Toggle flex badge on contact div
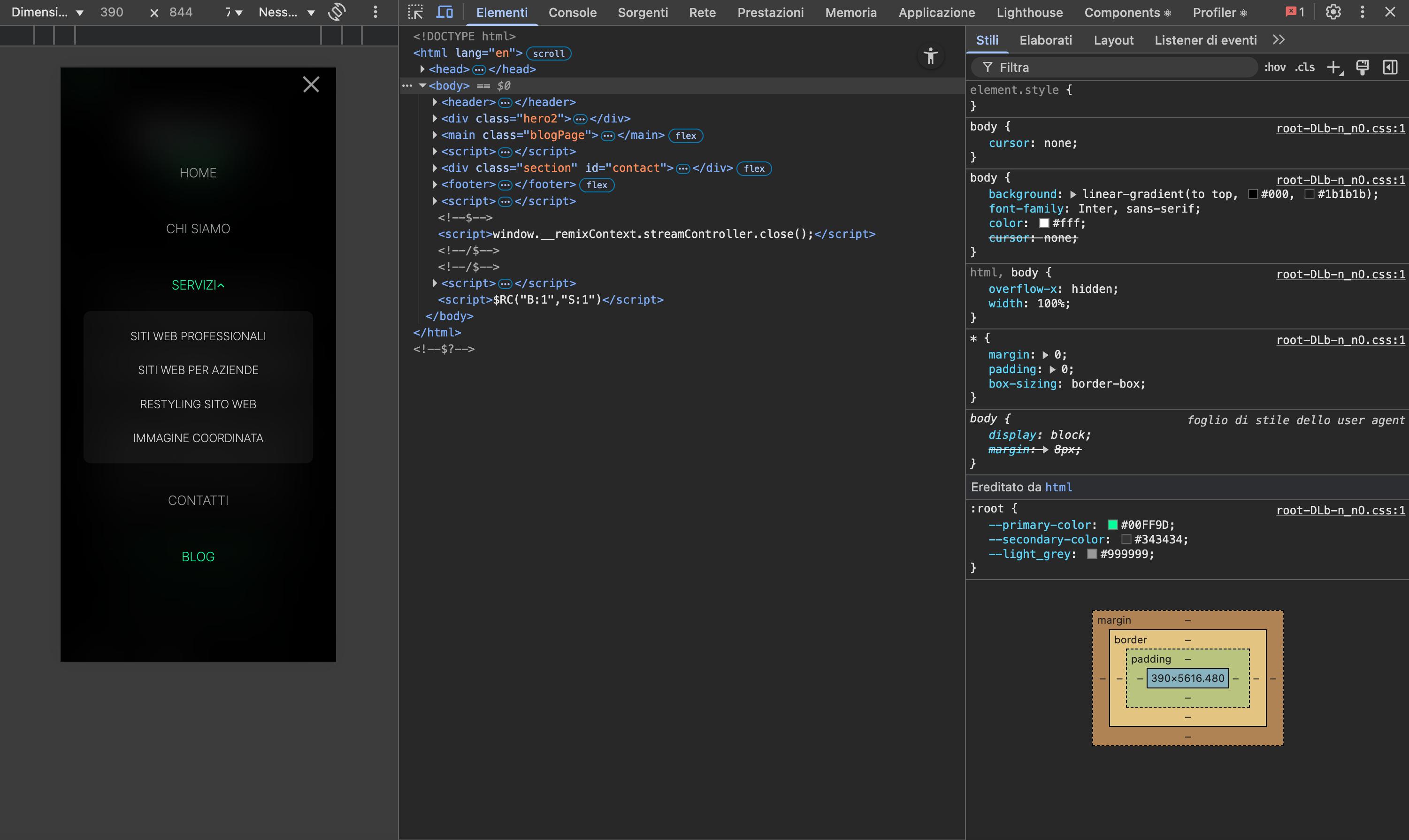Screen dimensions: 1409x840 [754, 168]
